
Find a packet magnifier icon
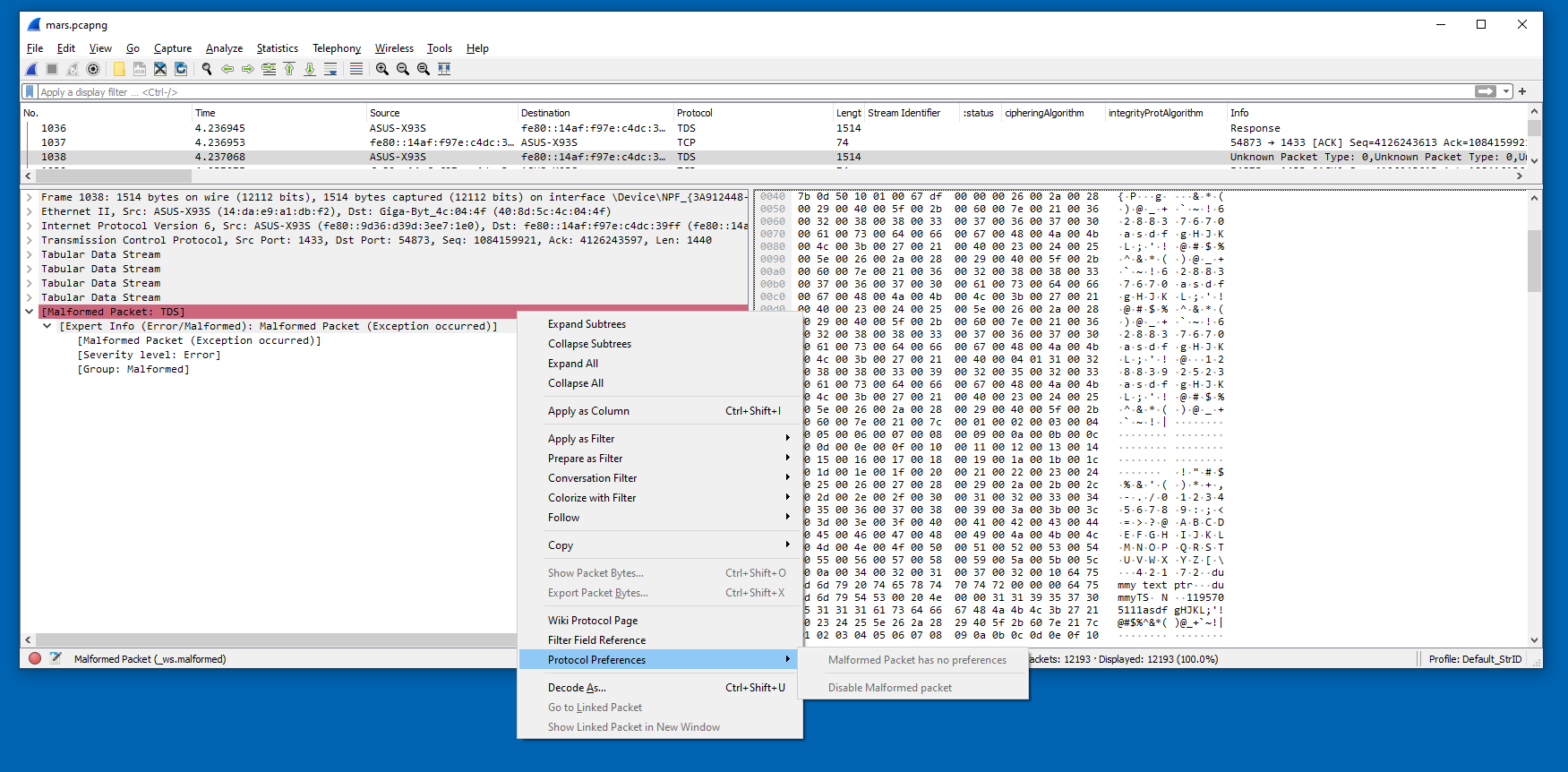207,69
